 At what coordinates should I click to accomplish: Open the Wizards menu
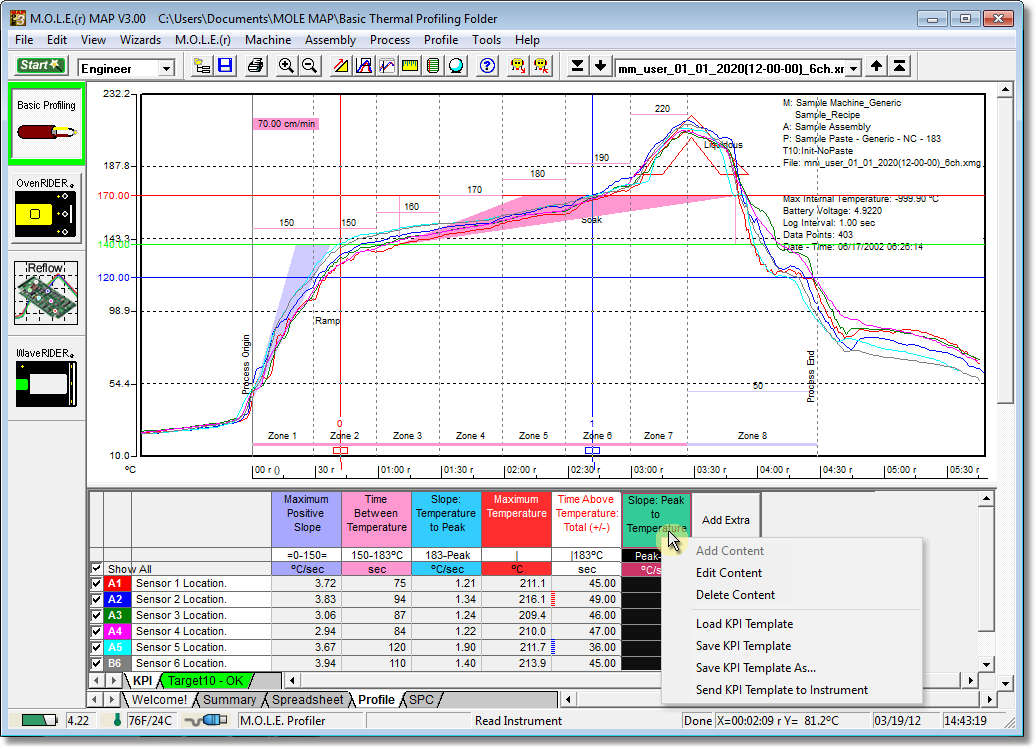[x=140, y=40]
